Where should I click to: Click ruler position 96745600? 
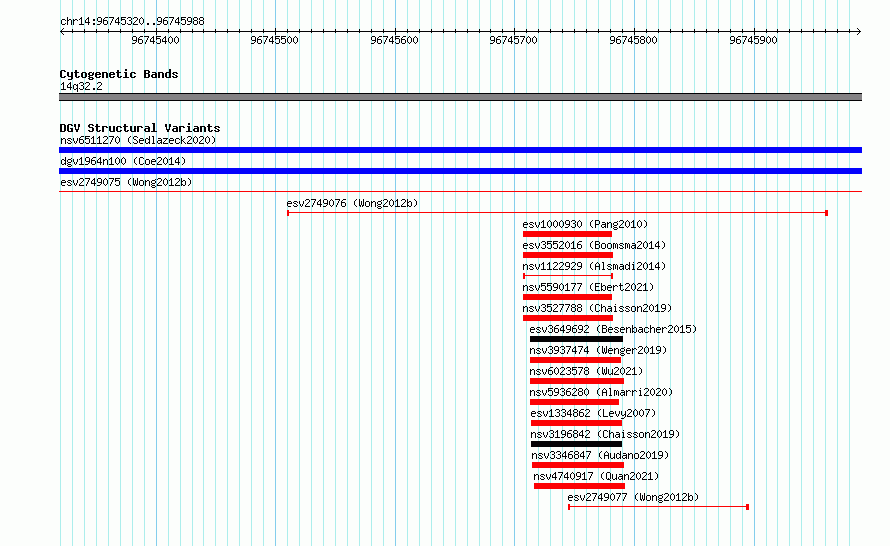click(x=394, y=40)
